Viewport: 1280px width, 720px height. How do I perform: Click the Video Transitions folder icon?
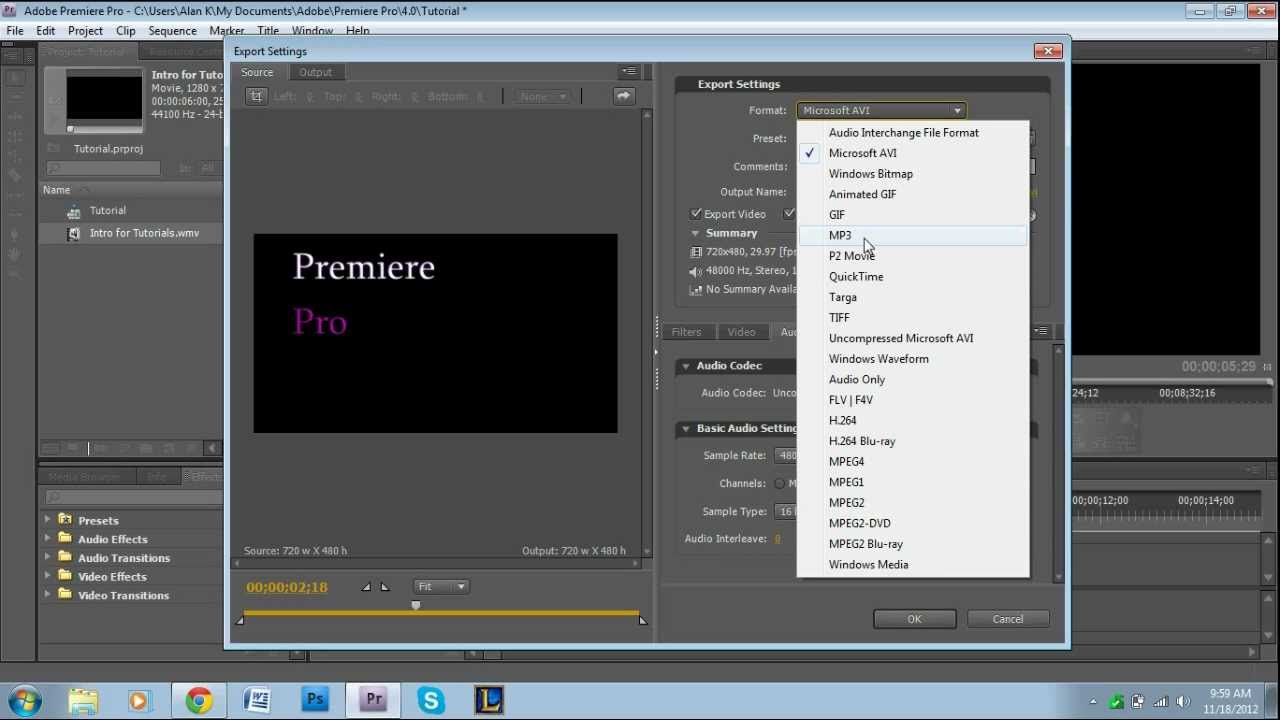click(65, 595)
